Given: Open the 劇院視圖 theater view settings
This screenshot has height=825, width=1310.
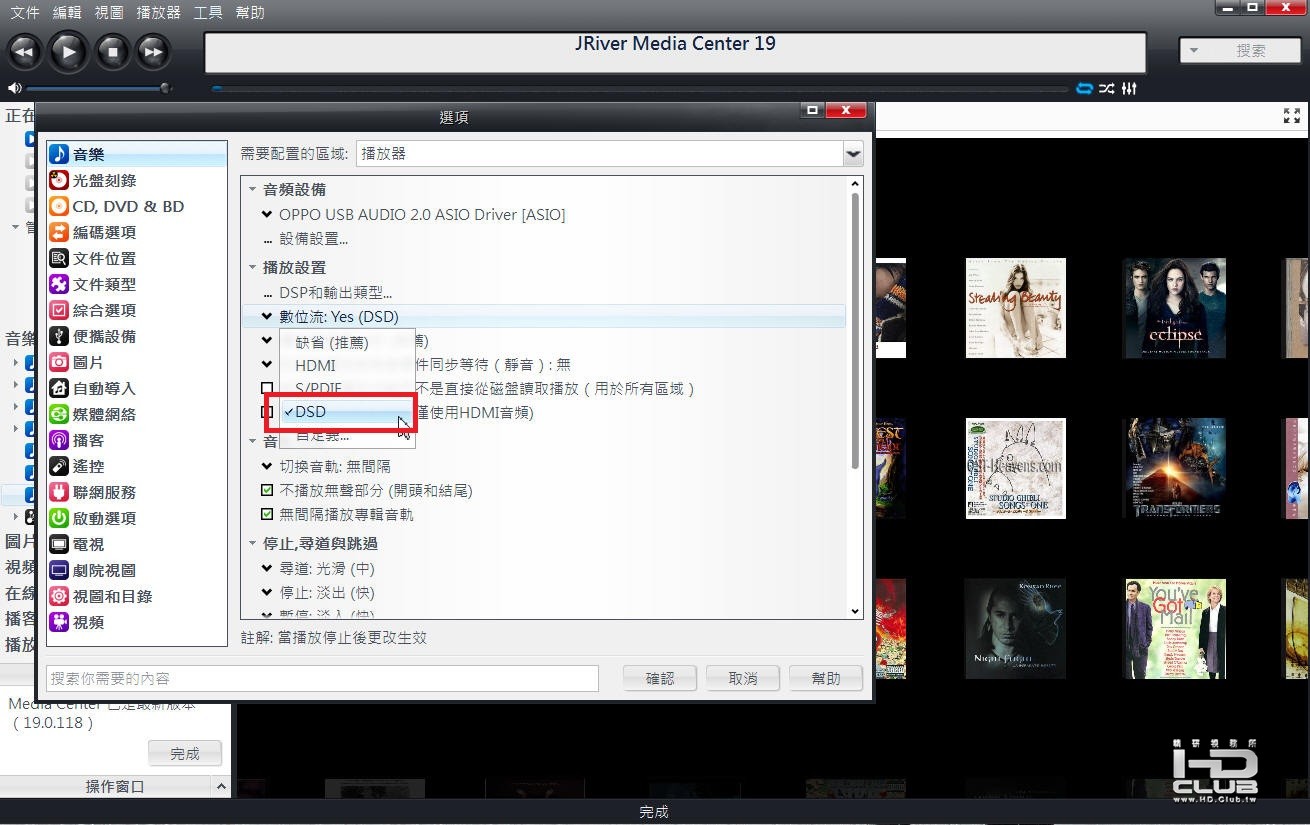Looking at the screenshot, I should click(104, 571).
